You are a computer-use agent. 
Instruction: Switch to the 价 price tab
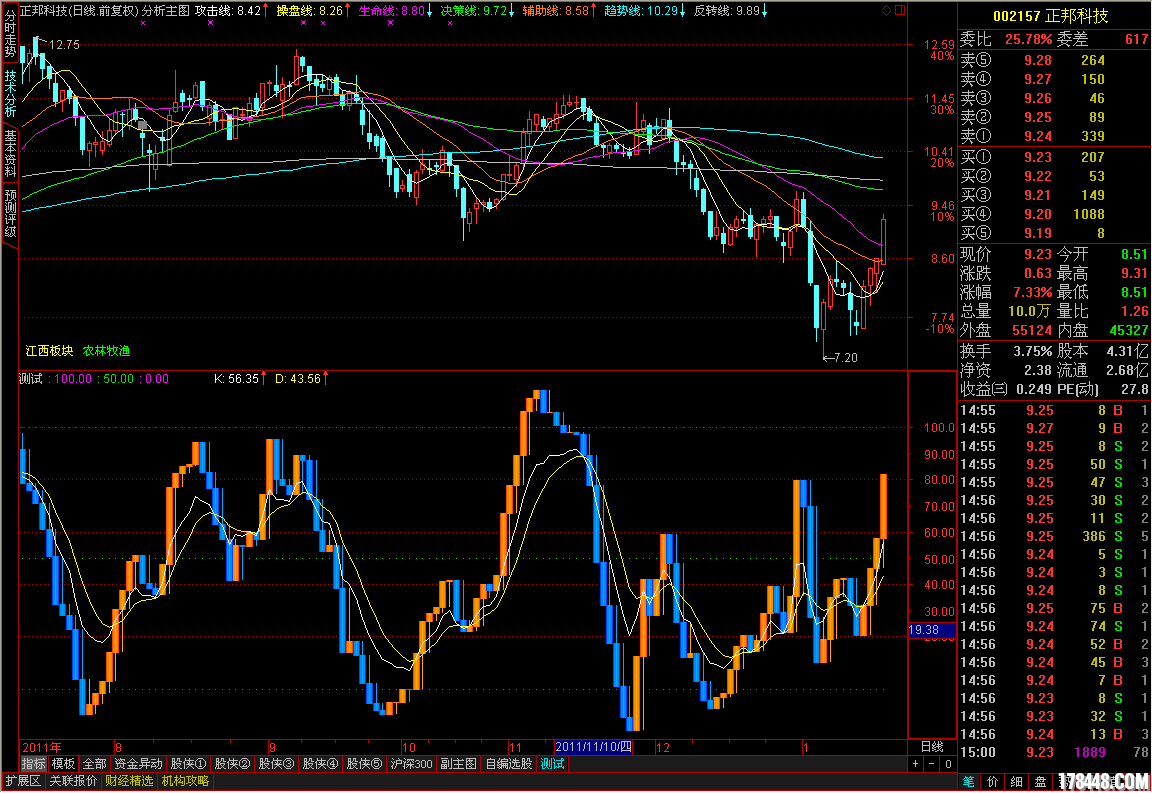993,782
